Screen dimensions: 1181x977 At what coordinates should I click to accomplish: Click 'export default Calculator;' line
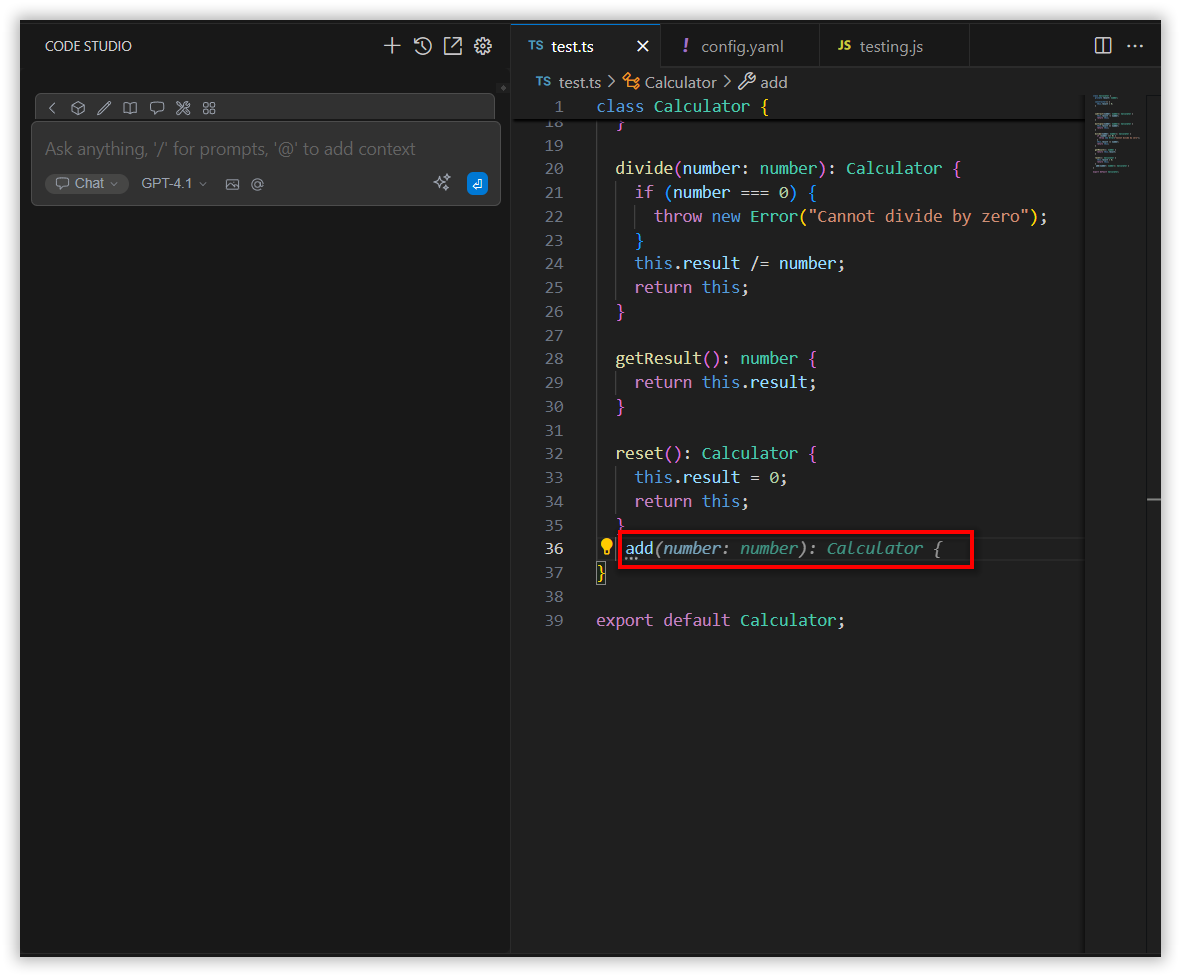(x=720, y=620)
